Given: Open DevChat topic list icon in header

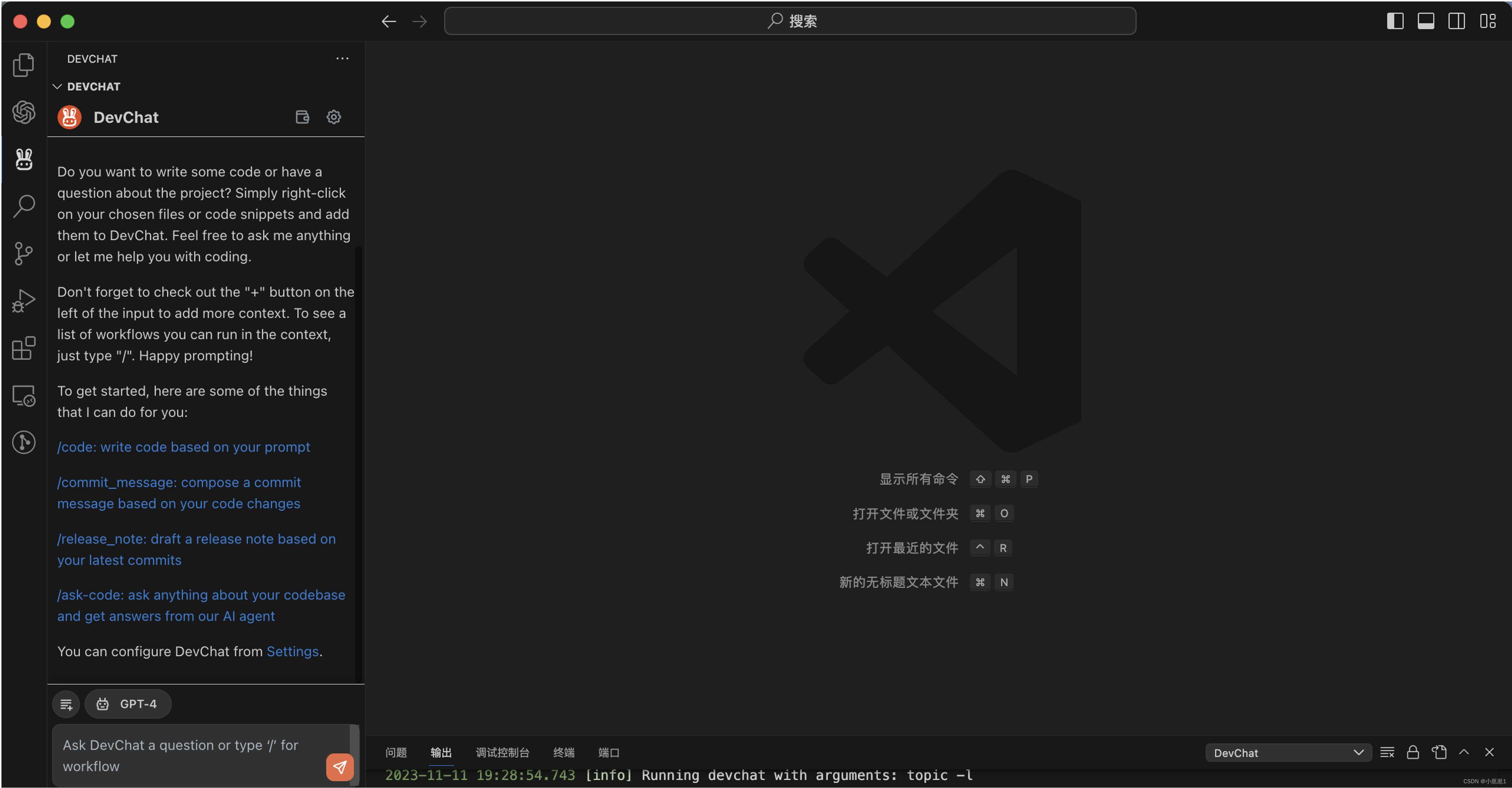Looking at the screenshot, I should click(302, 117).
